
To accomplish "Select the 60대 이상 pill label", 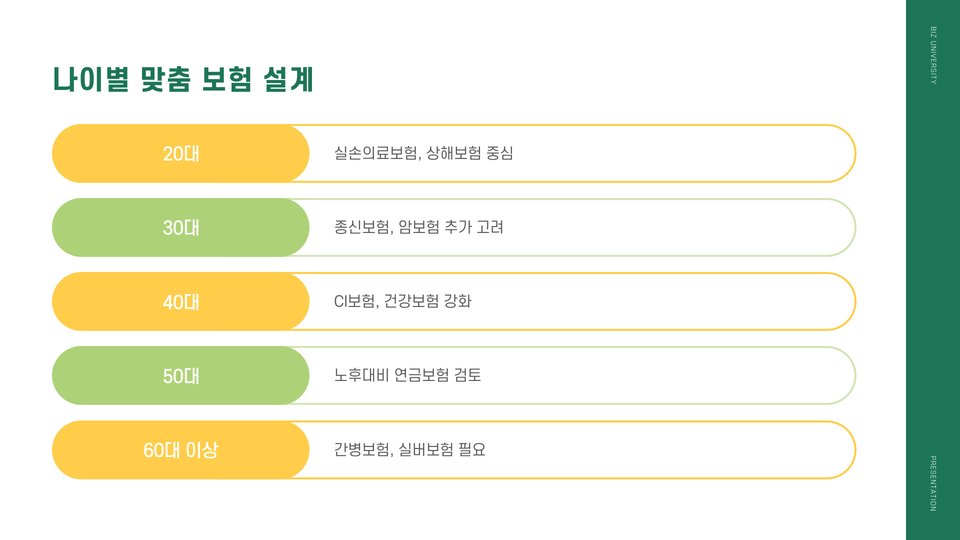I will tap(181, 450).
